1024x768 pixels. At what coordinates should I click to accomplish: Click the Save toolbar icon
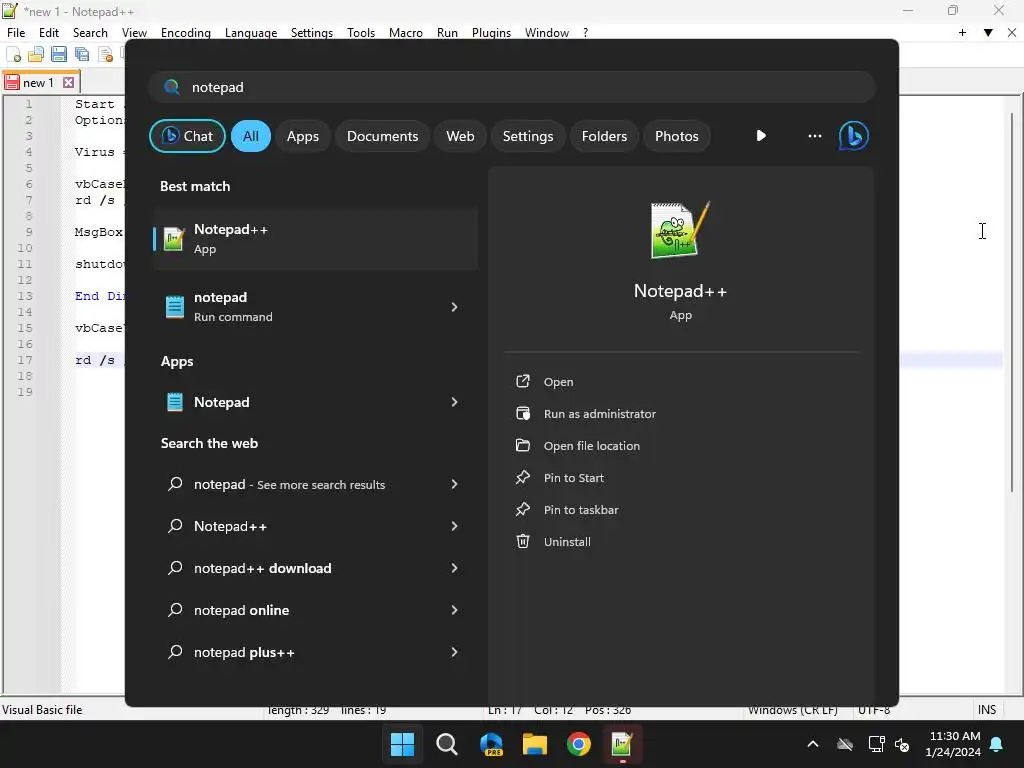click(x=59, y=54)
